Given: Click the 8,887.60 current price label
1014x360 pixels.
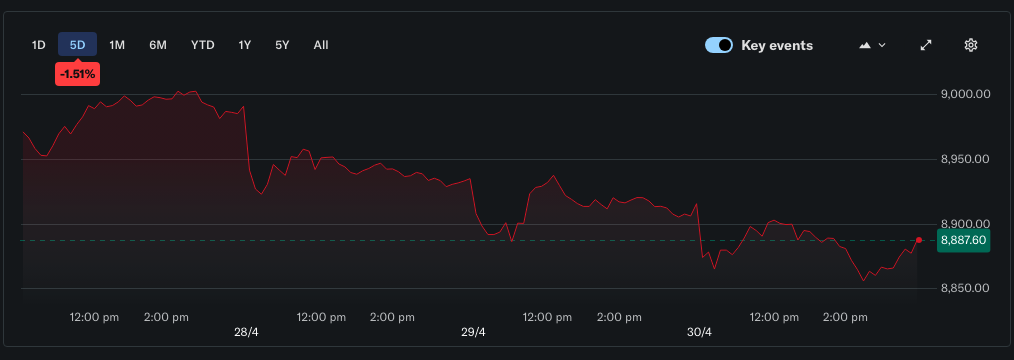Looking at the screenshot, I should click(964, 240).
